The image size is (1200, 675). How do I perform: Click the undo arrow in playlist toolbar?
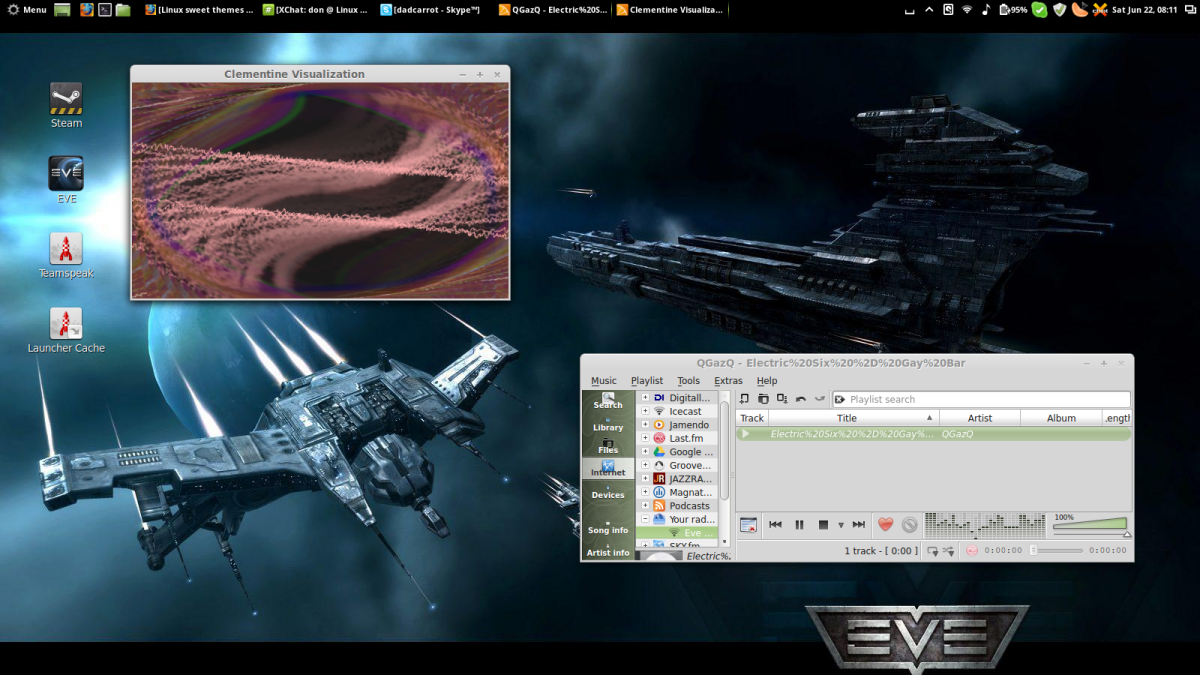pyautogui.click(x=801, y=399)
